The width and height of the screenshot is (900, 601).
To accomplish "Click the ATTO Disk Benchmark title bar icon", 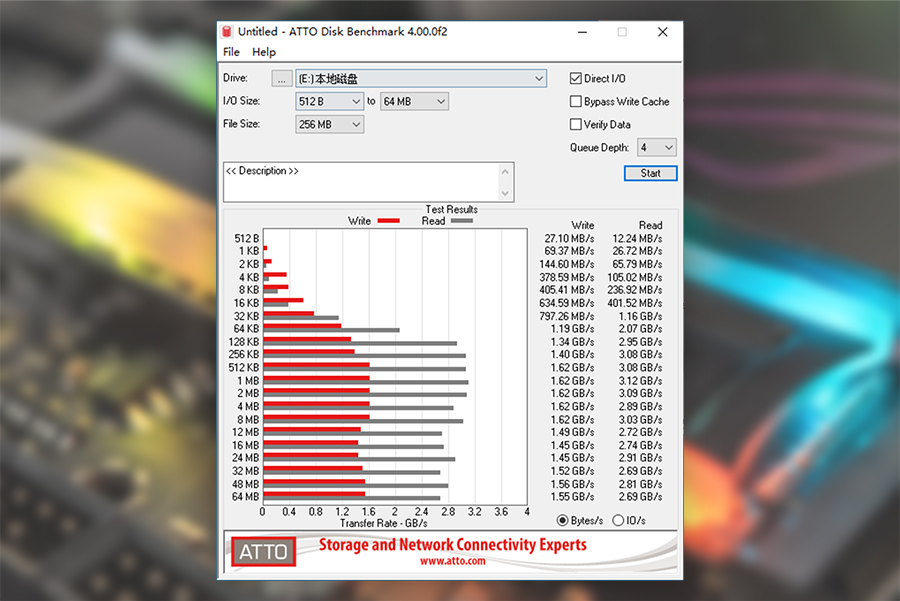I will click(x=227, y=32).
